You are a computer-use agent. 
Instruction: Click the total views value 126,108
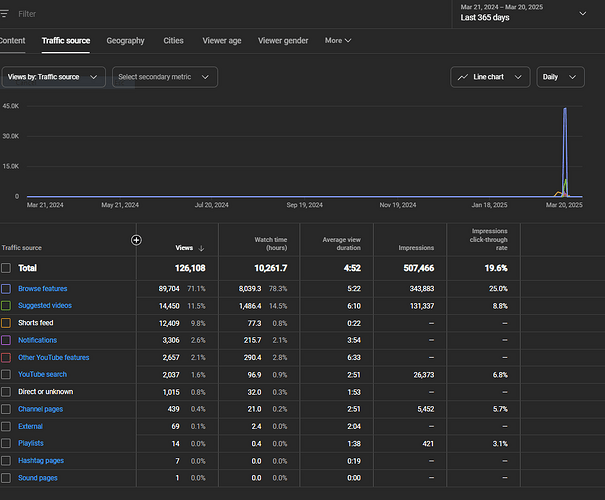tap(190, 268)
